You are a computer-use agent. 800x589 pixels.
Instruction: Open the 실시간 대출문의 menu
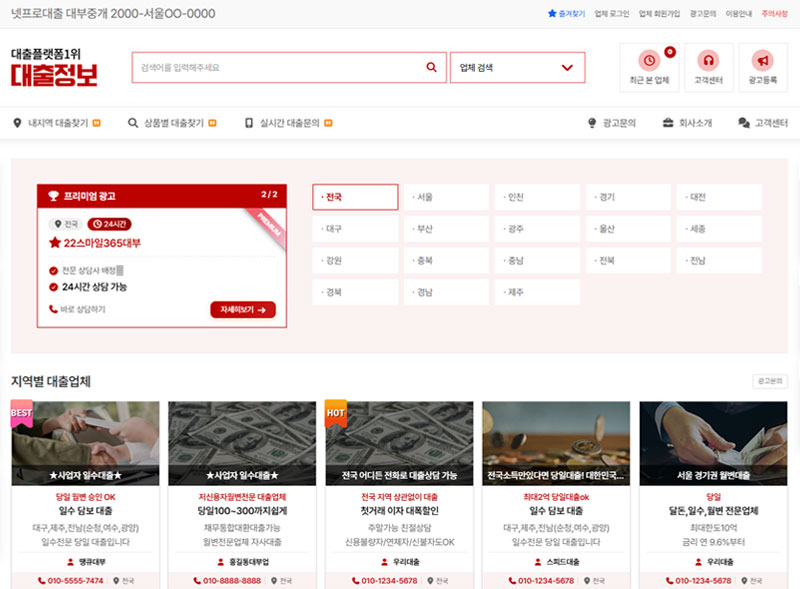click(x=288, y=123)
